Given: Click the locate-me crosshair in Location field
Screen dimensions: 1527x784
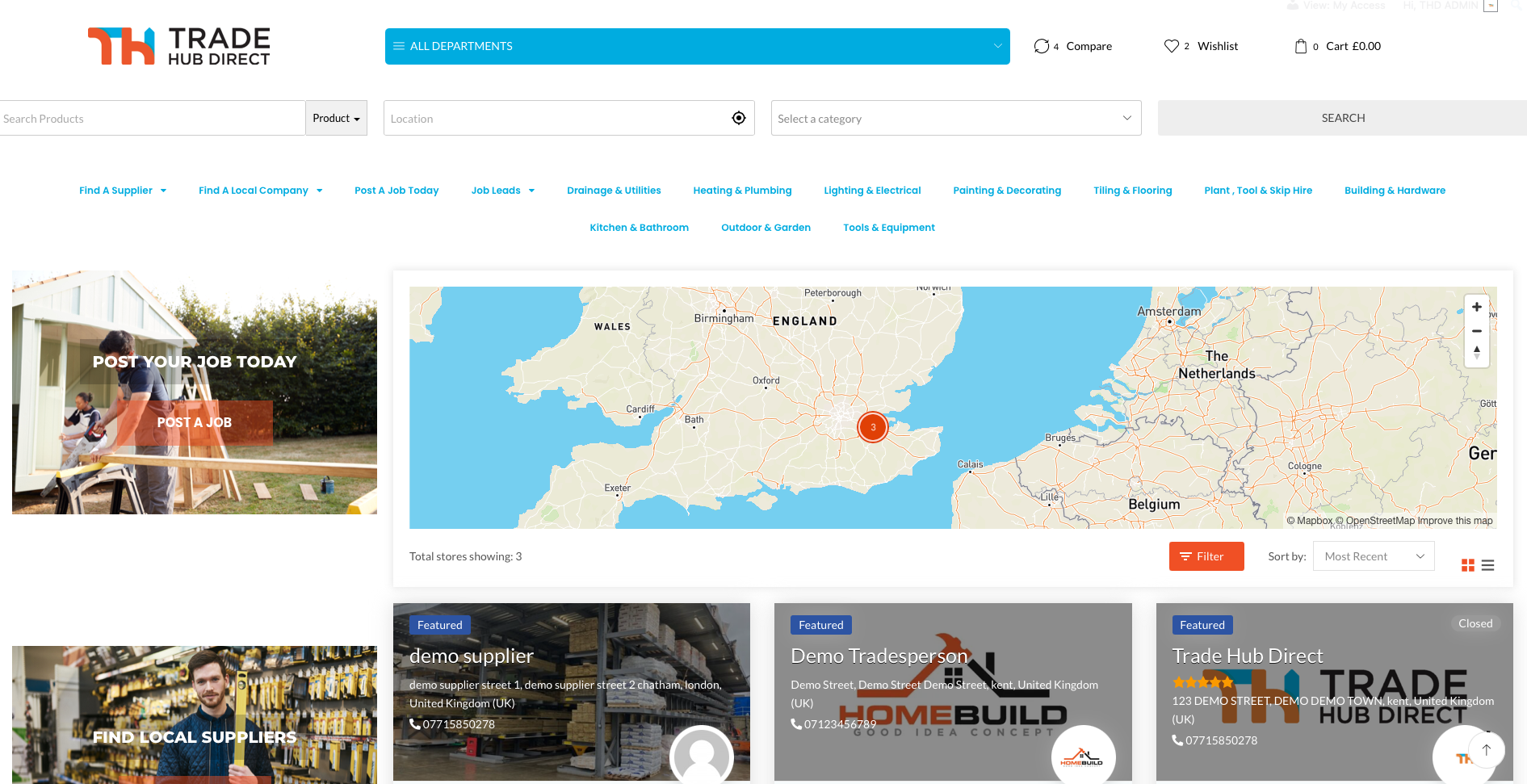Looking at the screenshot, I should [738, 118].
